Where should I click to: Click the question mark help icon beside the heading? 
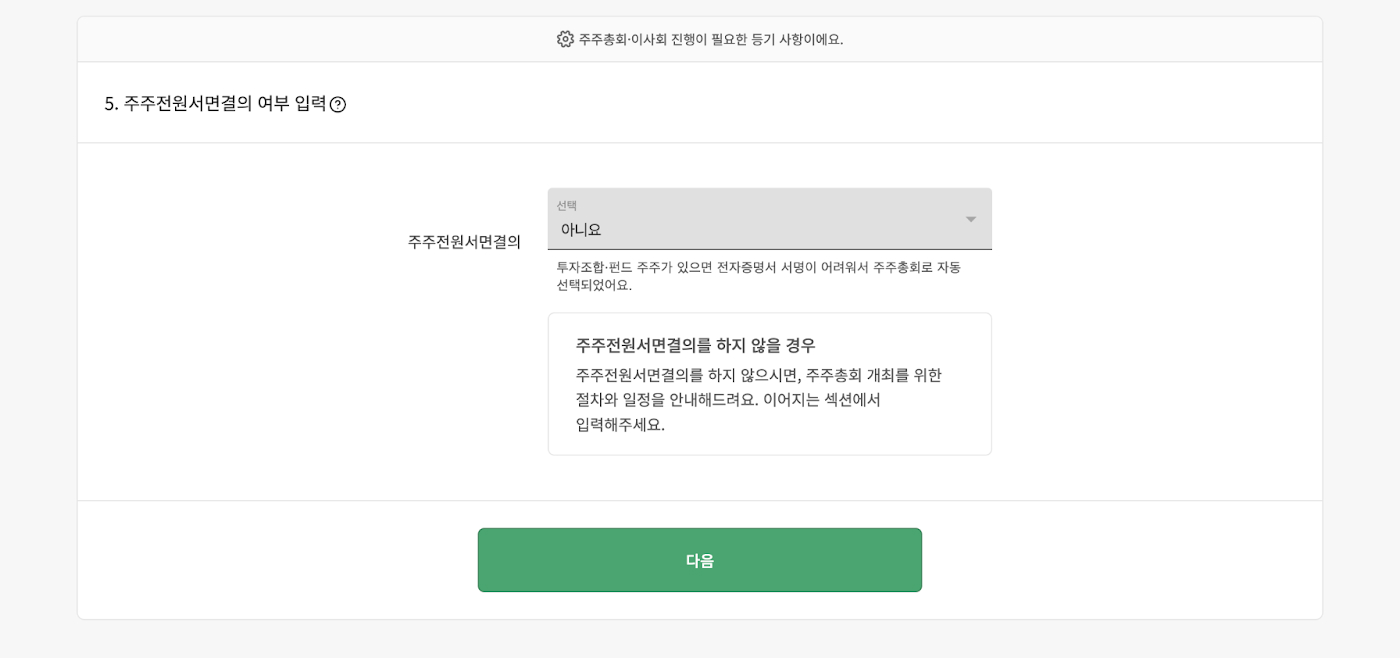pos(338,104)
